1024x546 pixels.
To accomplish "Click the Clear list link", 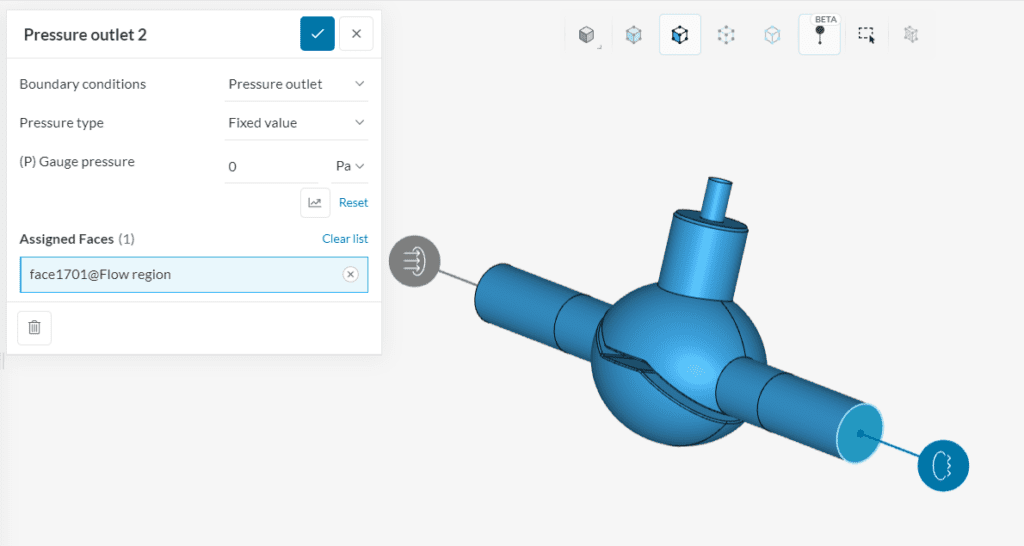I will [x=344, y=239].
